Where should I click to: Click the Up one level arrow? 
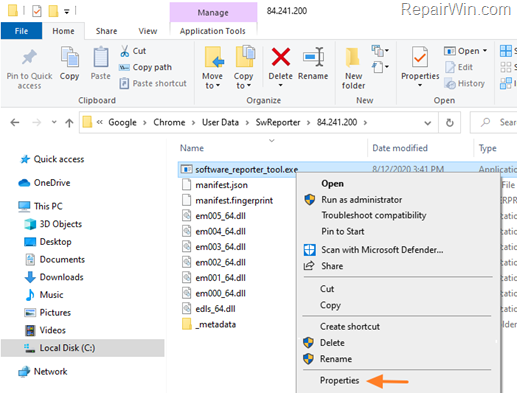(x=69, y=123)
